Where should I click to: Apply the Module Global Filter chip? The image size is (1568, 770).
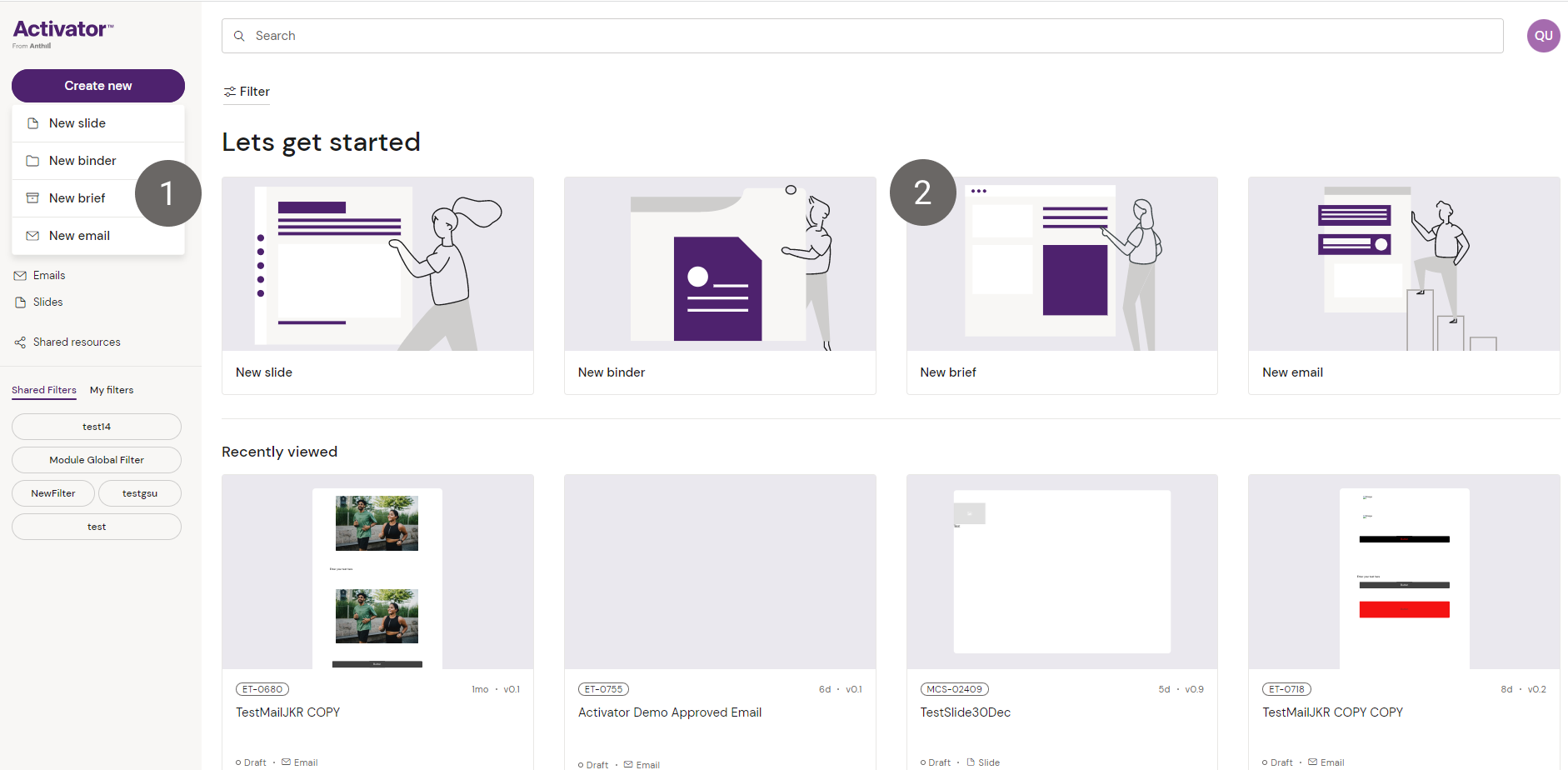[x=97, y=460]
